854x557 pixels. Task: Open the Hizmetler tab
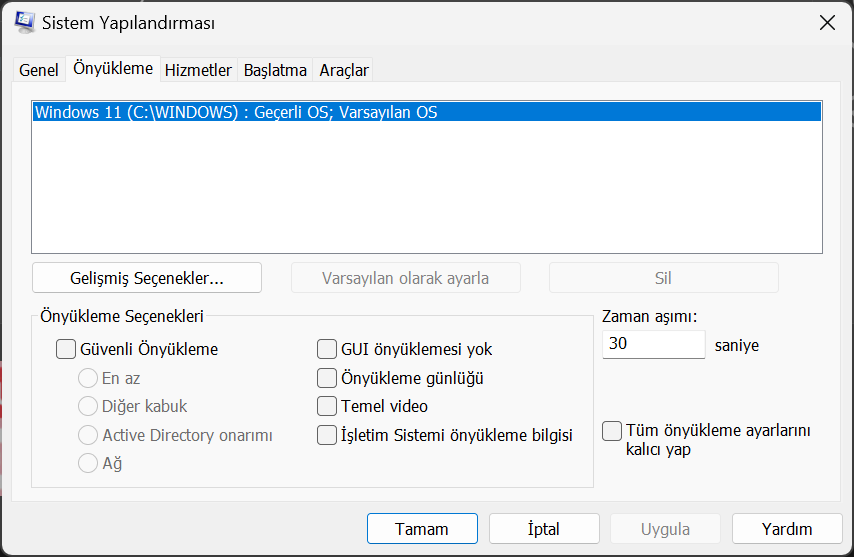click(x=198, y=70)
